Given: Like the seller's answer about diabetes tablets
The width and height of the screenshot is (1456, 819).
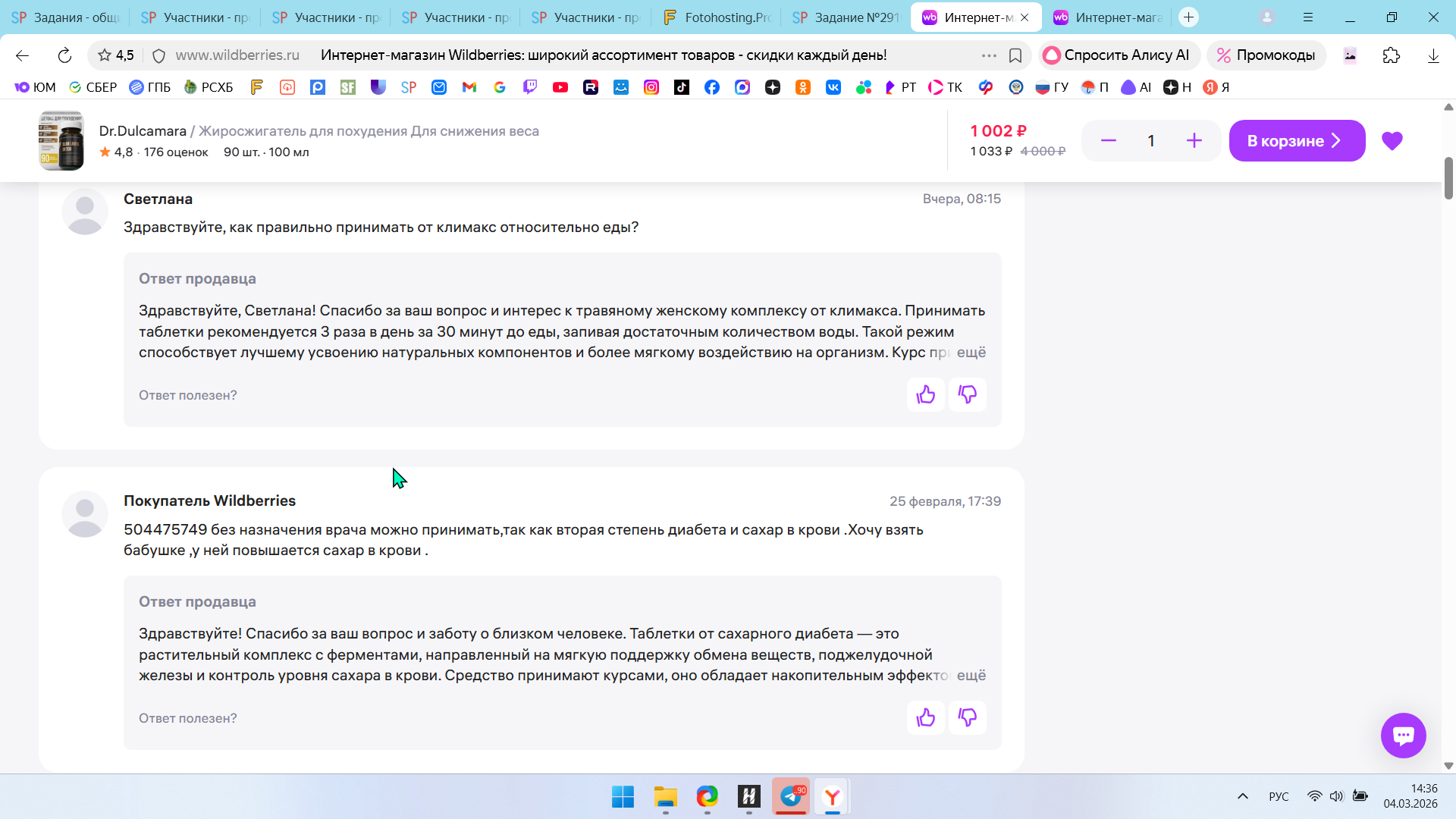Looking at the screenshot, I should pyautogui.click(x=925, y=717).
